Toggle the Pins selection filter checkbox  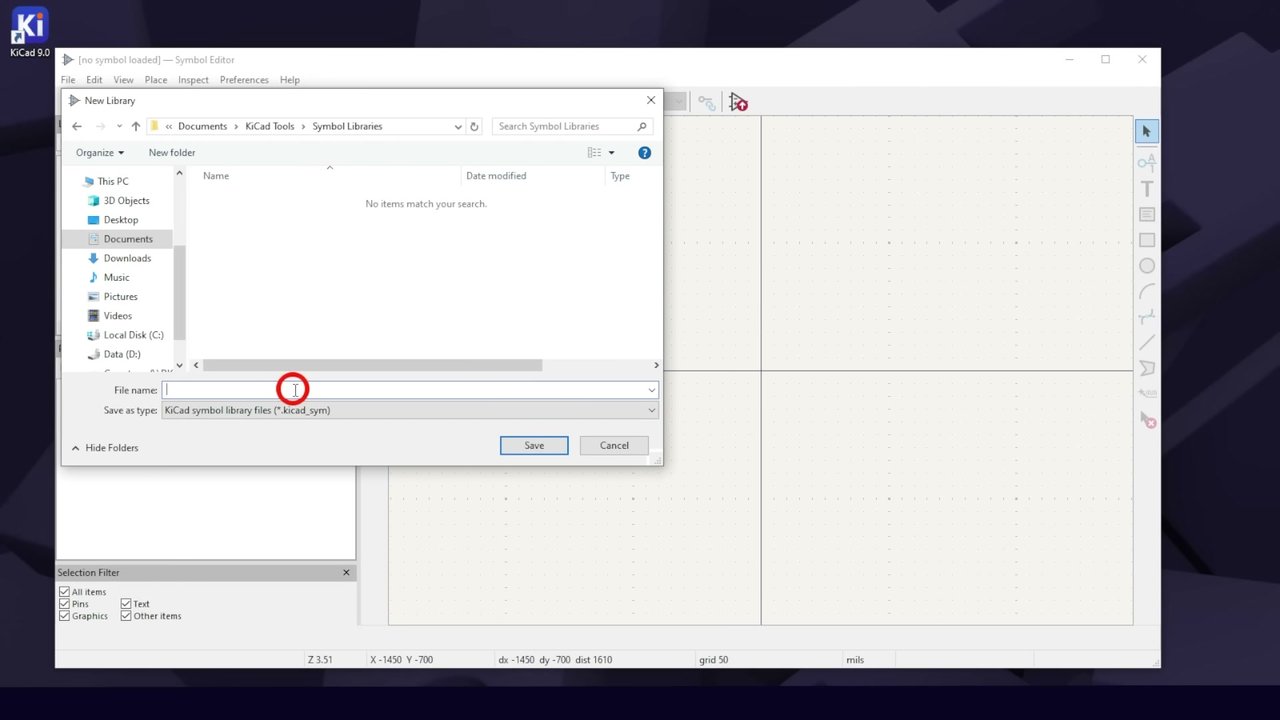[64, 604]
